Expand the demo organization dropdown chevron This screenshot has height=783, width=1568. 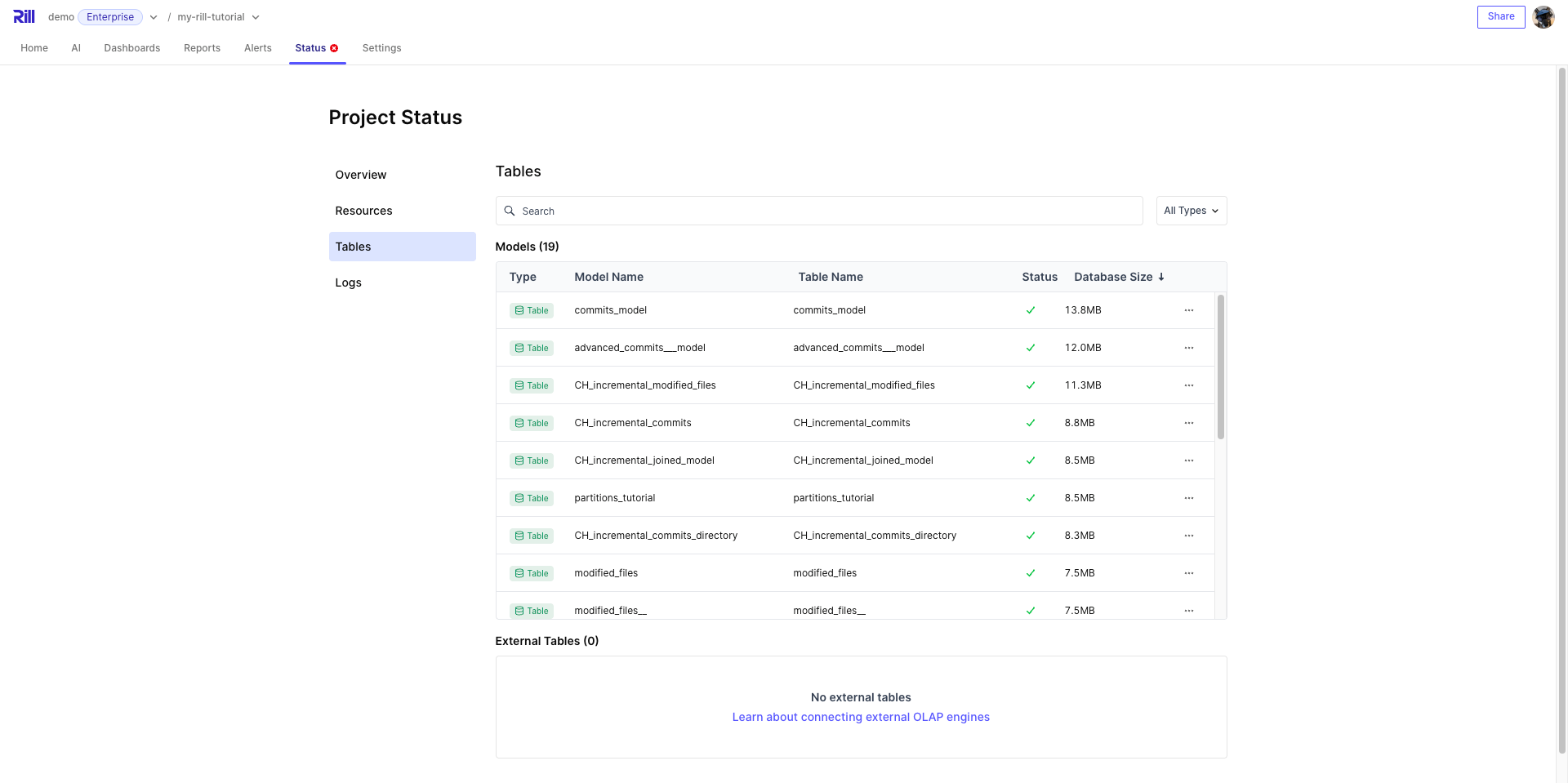[x=154, y=17]
